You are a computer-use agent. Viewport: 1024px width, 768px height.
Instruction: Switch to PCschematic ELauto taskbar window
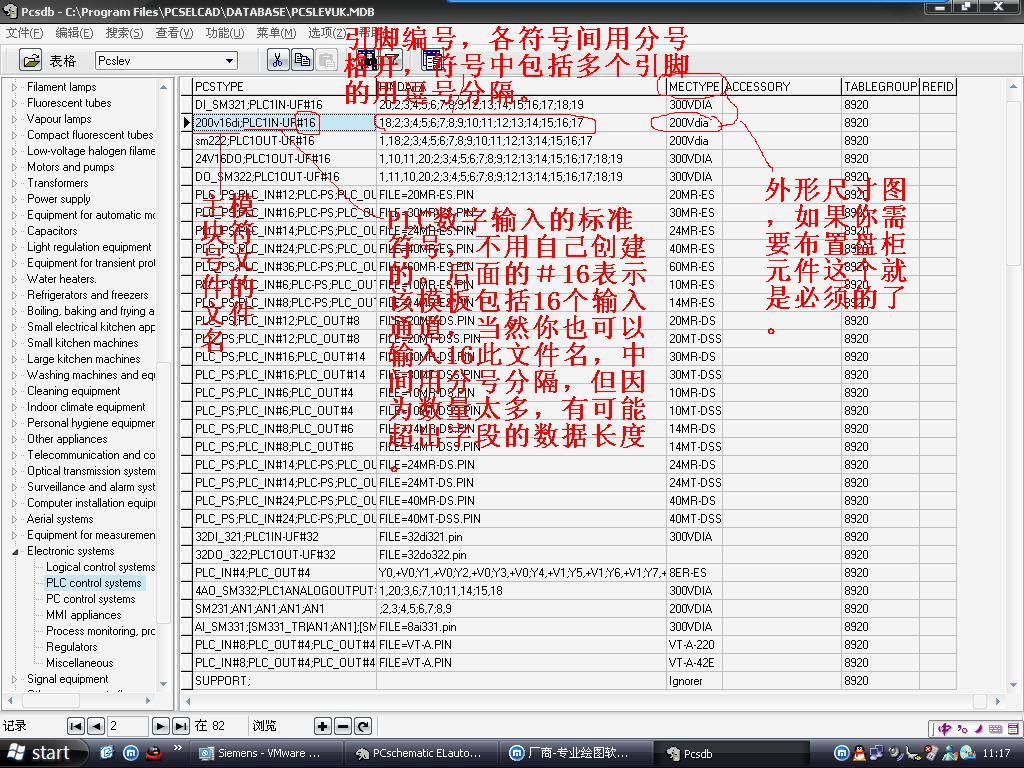click(422, 753)
